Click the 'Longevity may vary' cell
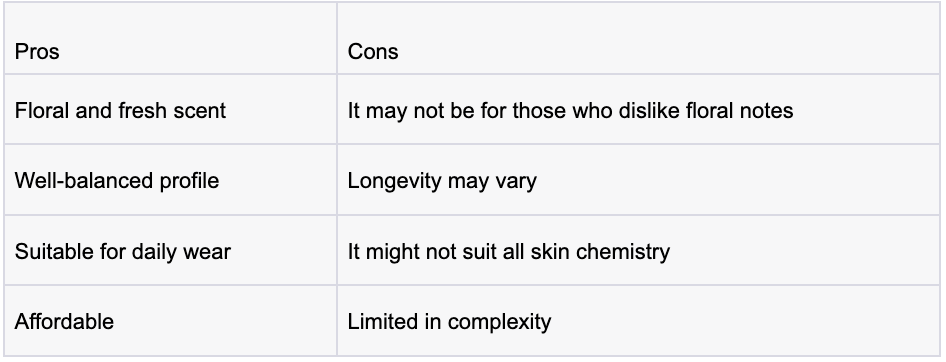 [638, 180]
